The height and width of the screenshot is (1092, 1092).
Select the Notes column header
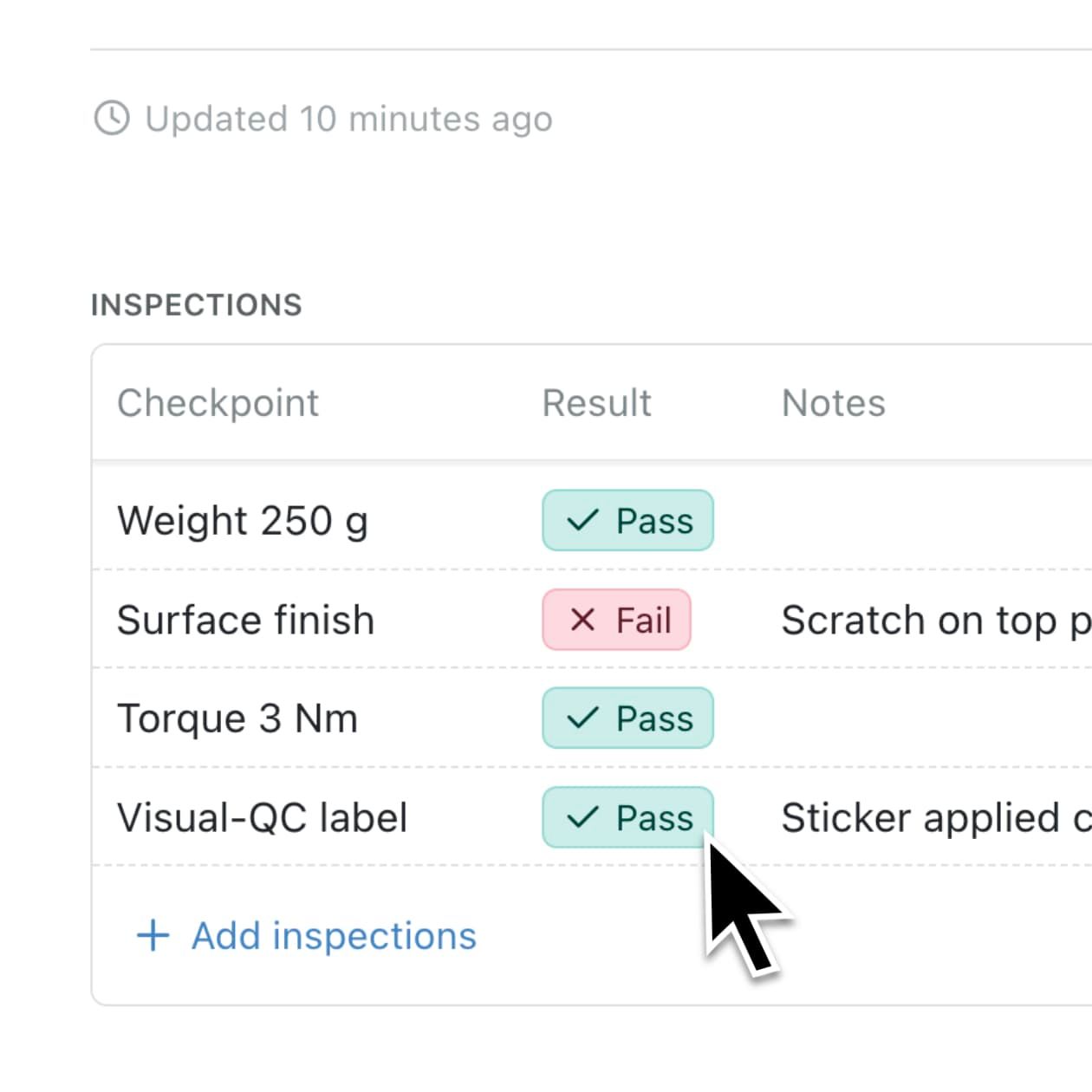coord(834,403)
